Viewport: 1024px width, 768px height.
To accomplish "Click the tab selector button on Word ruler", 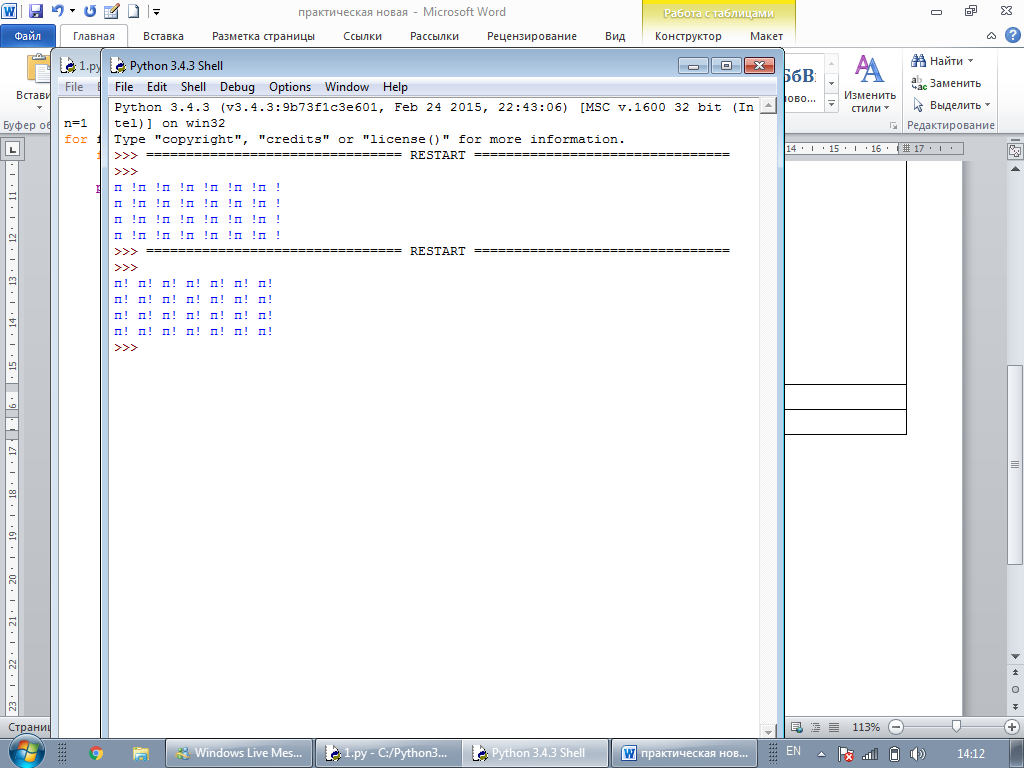I will (x=12, y=149).
